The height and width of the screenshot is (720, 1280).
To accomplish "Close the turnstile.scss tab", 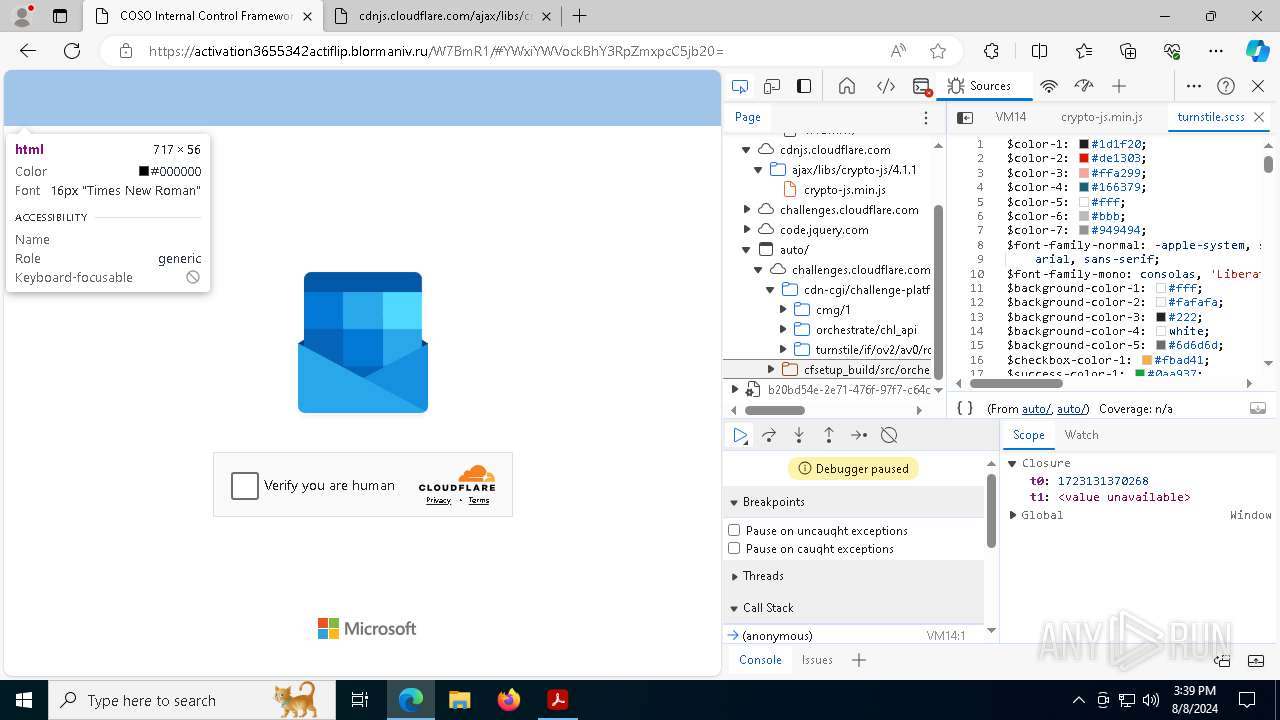I will 1259,117.
